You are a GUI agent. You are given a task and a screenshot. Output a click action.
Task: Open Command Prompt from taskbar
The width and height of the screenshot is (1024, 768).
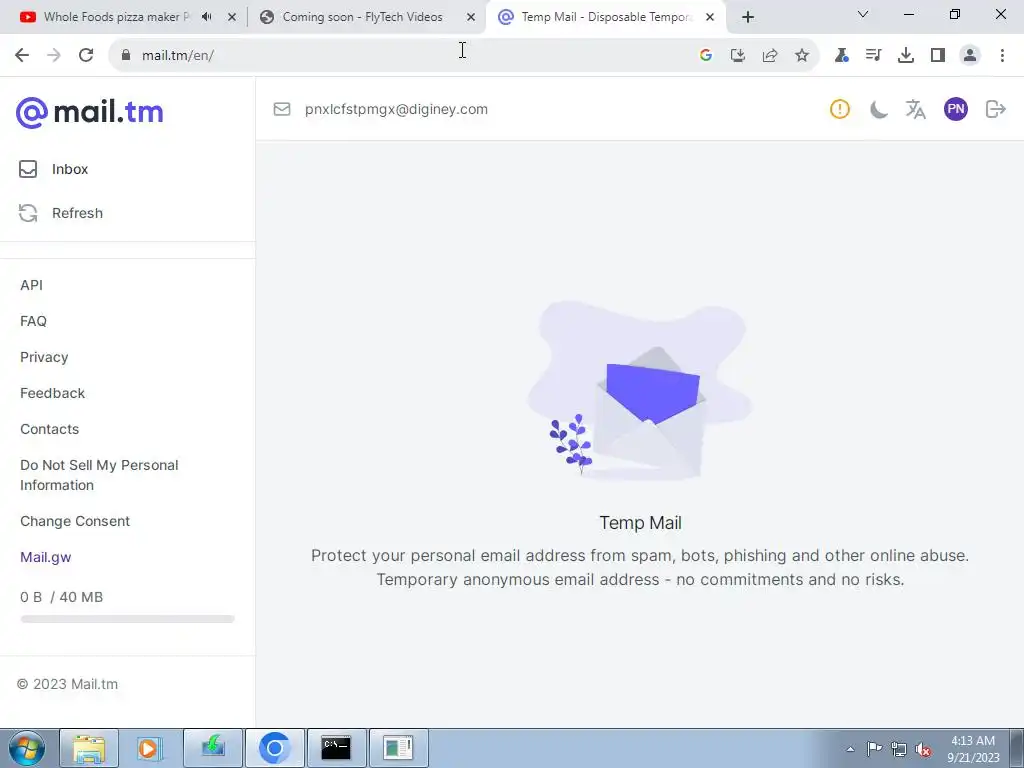[336, 748]
